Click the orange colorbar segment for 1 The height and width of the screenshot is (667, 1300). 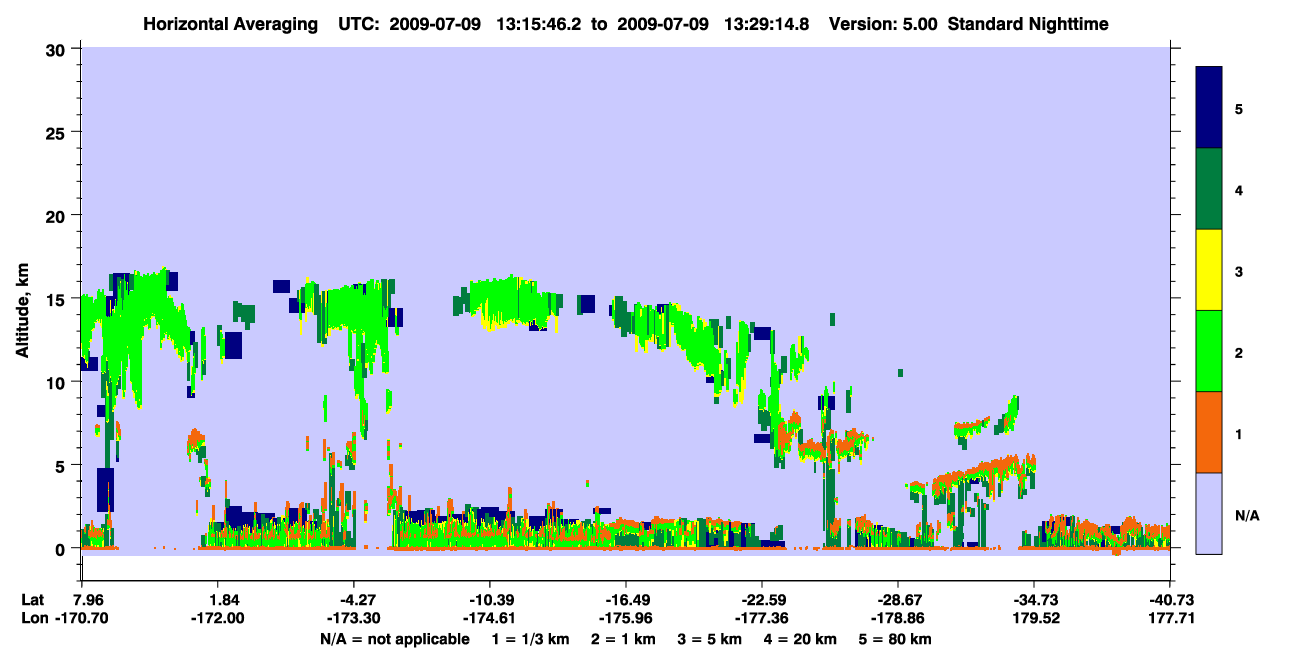pos(1209,432)
